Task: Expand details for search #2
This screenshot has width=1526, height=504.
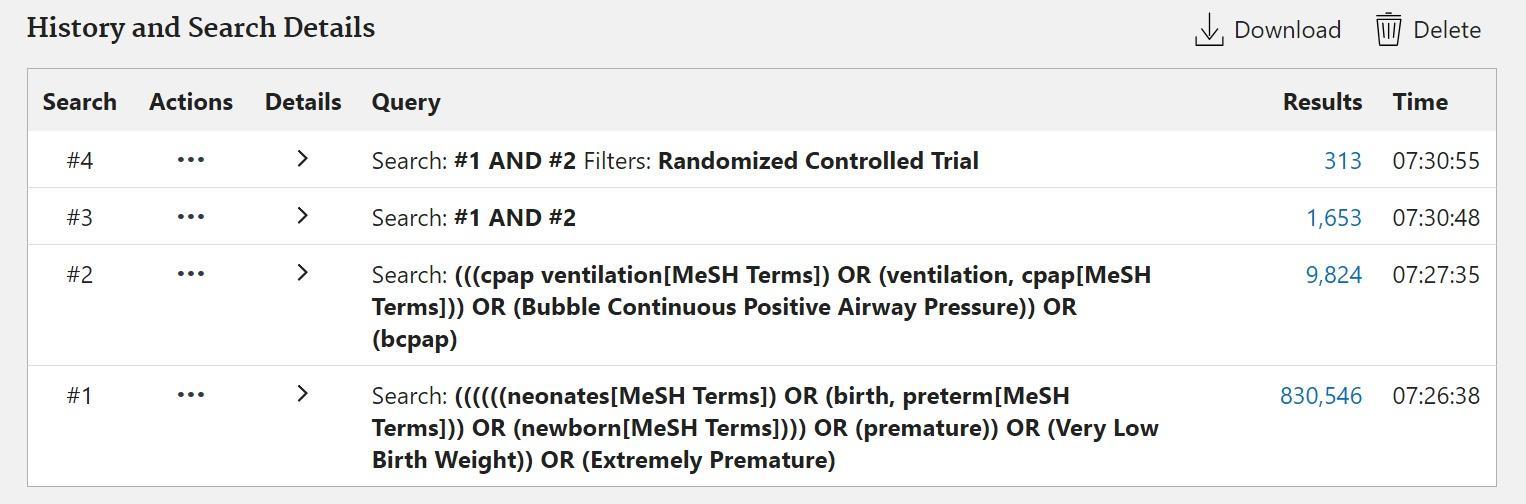Action: 302,273
